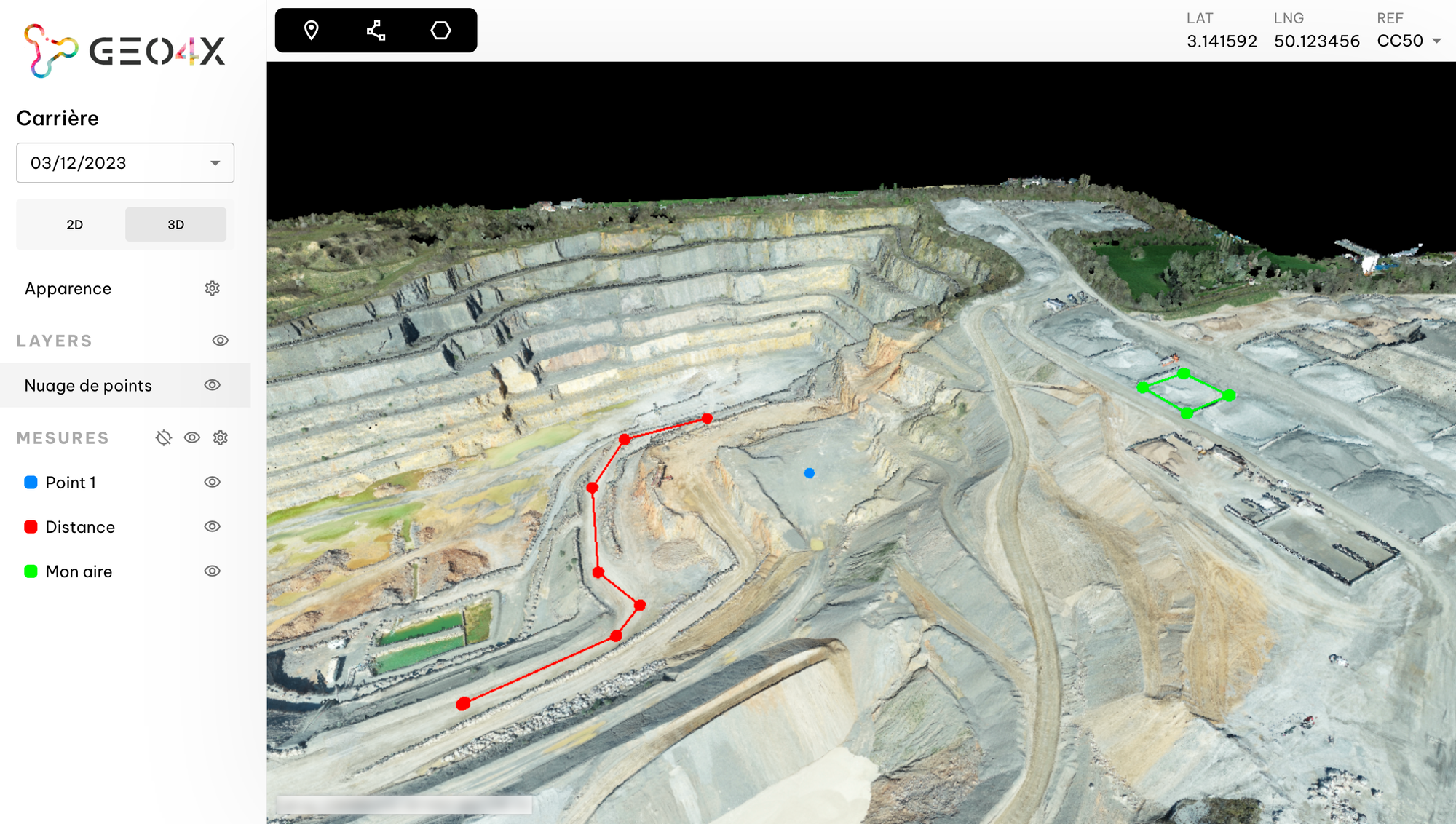
Task: Select the polygon area tool
Action: pyautogui.click(x=440, y=31)
